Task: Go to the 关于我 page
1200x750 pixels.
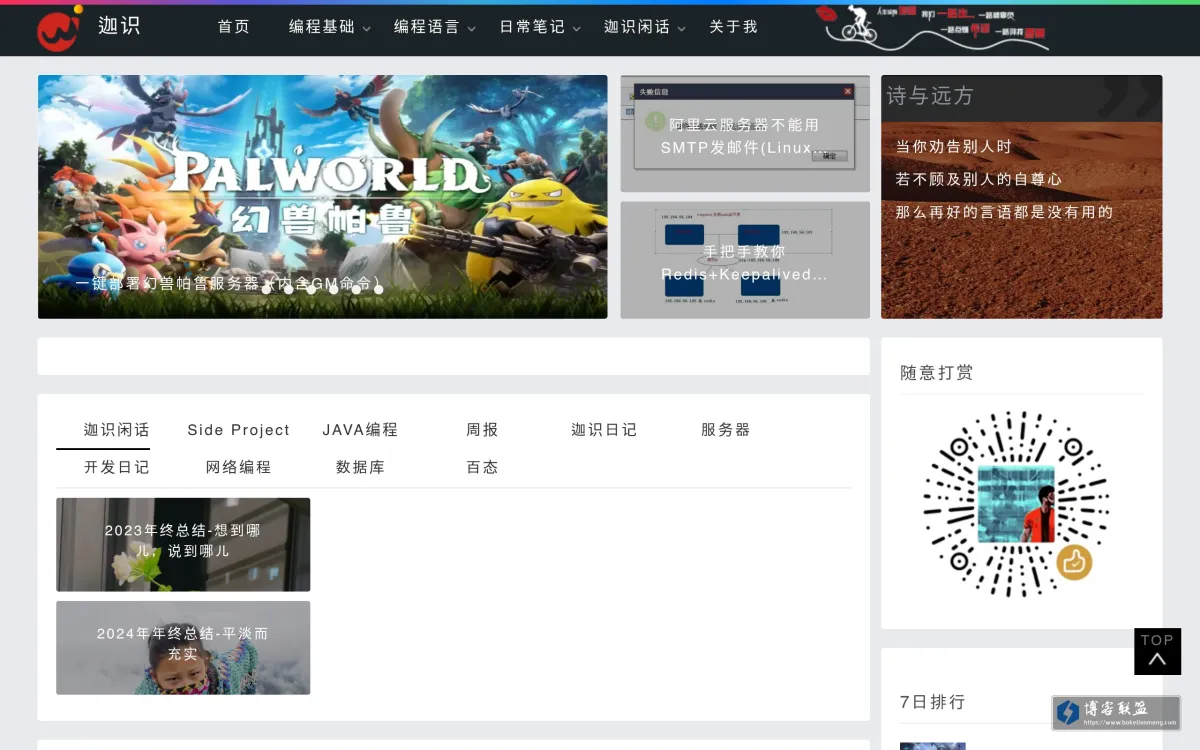Action: coord(734,27)
